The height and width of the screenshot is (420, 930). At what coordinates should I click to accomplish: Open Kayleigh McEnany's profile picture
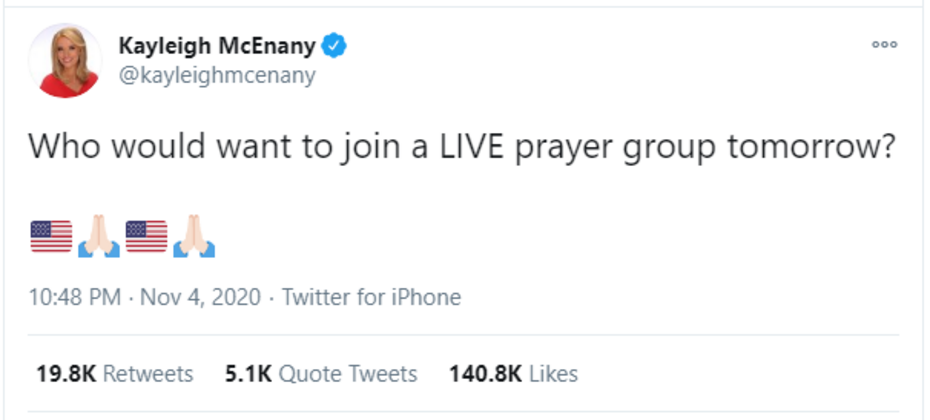point(64,60)
